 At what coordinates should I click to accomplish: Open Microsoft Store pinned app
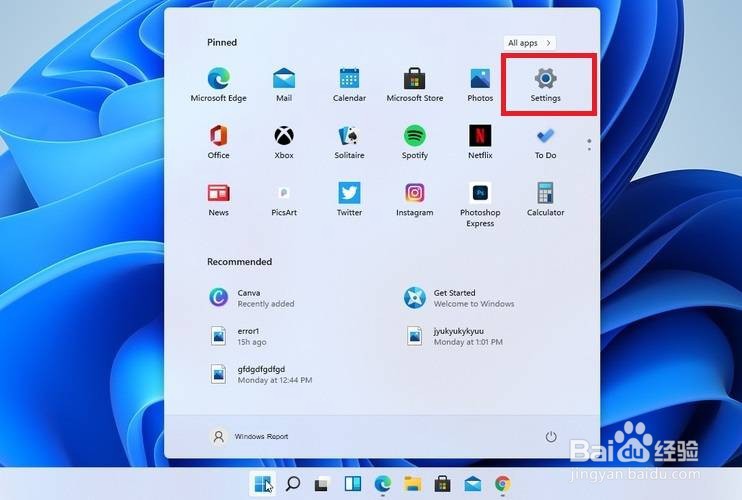tap(415, 85)
